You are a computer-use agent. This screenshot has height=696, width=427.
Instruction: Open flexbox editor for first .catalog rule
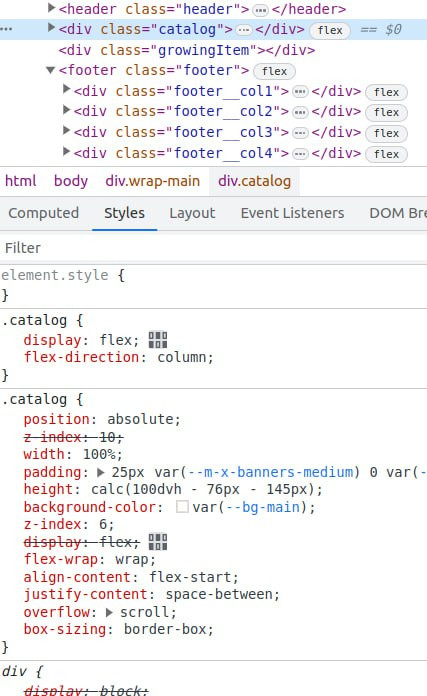click(158, 340)
